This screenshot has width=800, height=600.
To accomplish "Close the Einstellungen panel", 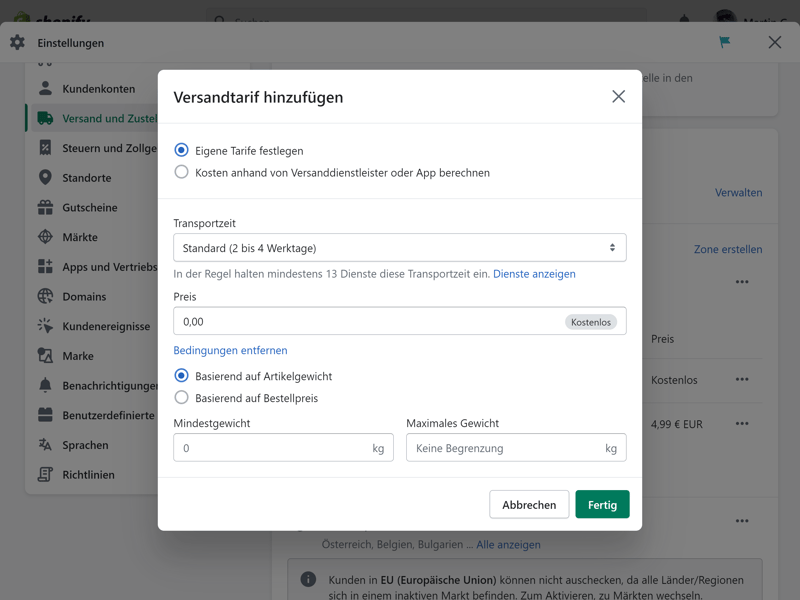I will (x=774, y=42).
